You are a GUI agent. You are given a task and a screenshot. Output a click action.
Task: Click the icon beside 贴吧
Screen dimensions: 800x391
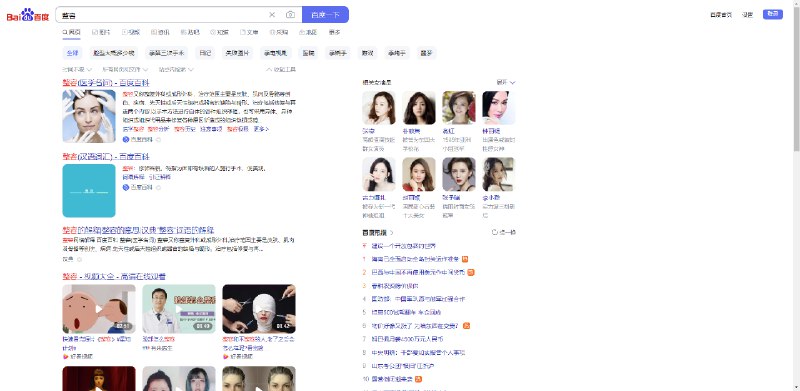(183, 32)
